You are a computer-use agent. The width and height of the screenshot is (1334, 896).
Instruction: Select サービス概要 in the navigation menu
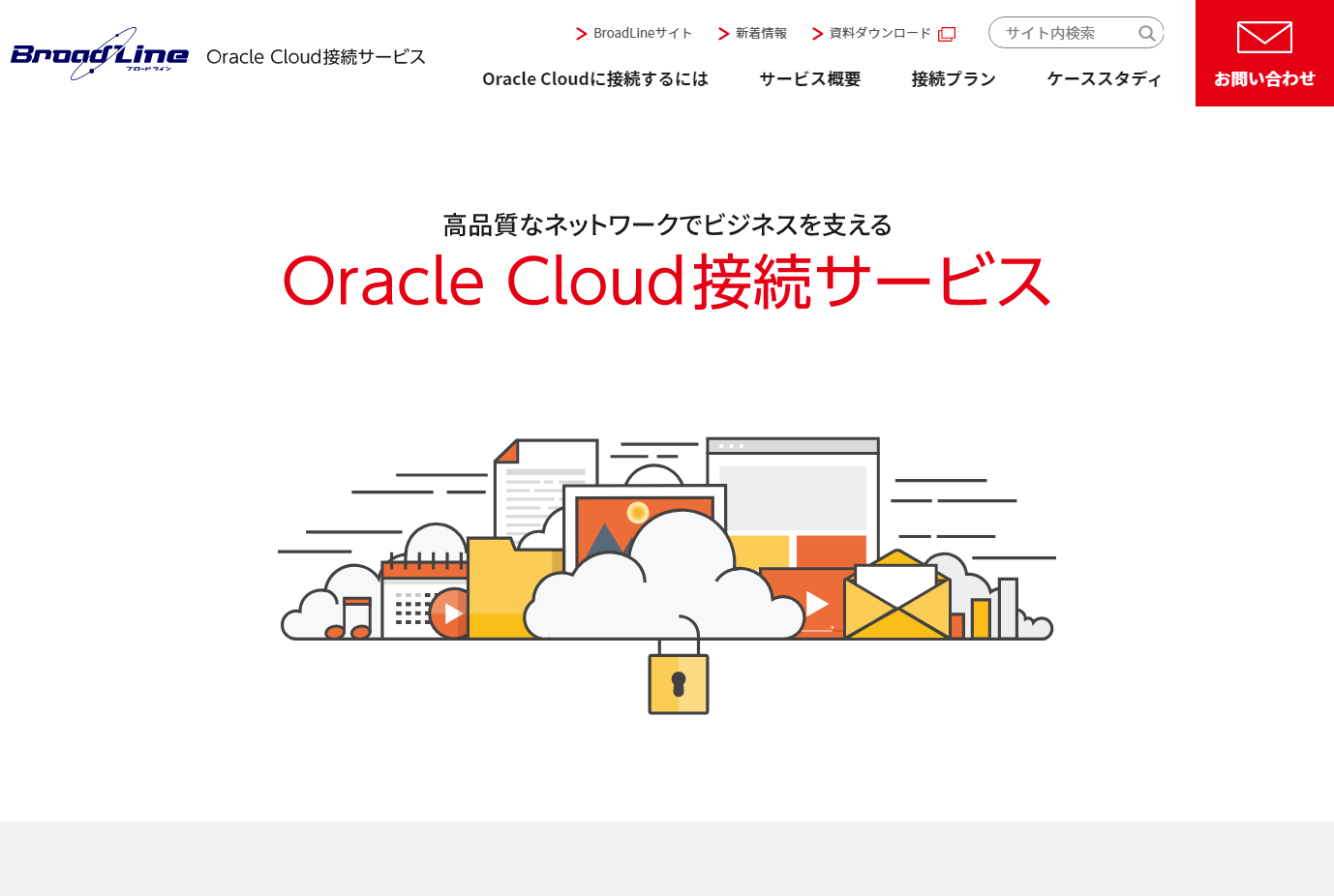[809, 78]
